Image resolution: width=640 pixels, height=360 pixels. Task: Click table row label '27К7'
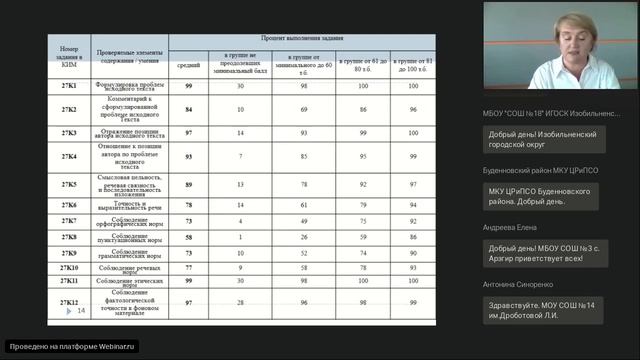(x=69, y=221)
